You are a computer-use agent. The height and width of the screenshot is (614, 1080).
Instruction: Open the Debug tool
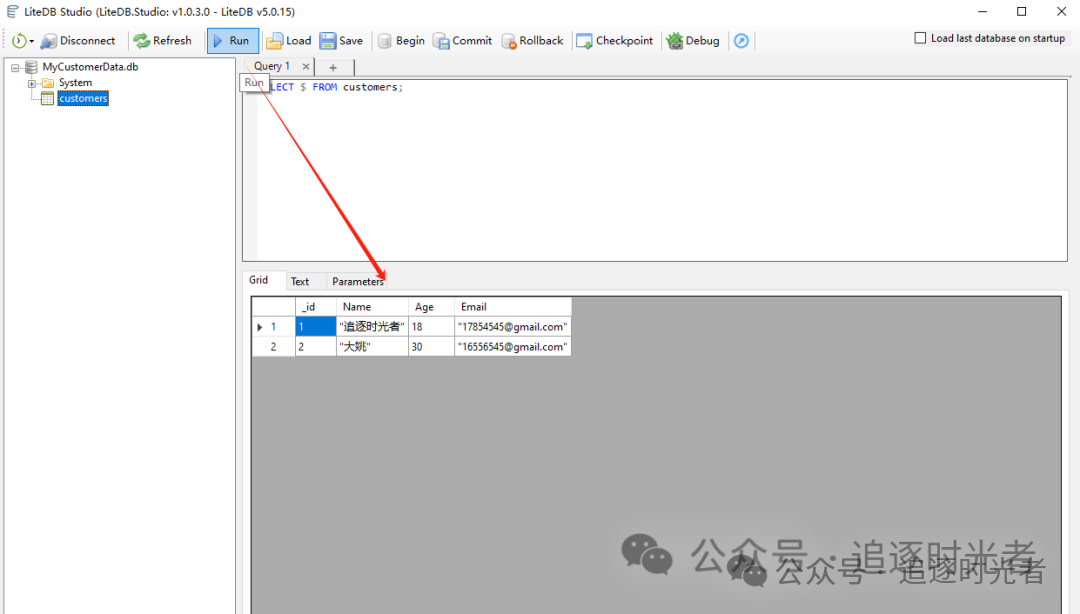[x=693, y=41]
